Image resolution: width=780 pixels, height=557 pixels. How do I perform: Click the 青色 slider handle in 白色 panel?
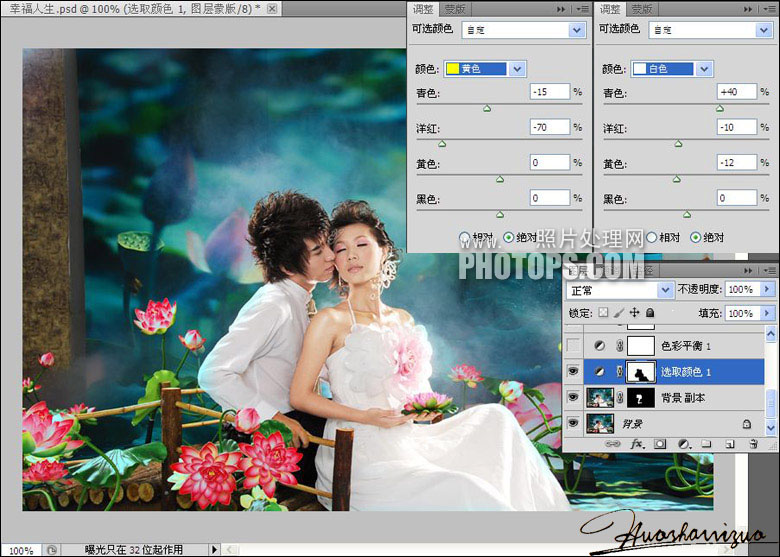720,108
